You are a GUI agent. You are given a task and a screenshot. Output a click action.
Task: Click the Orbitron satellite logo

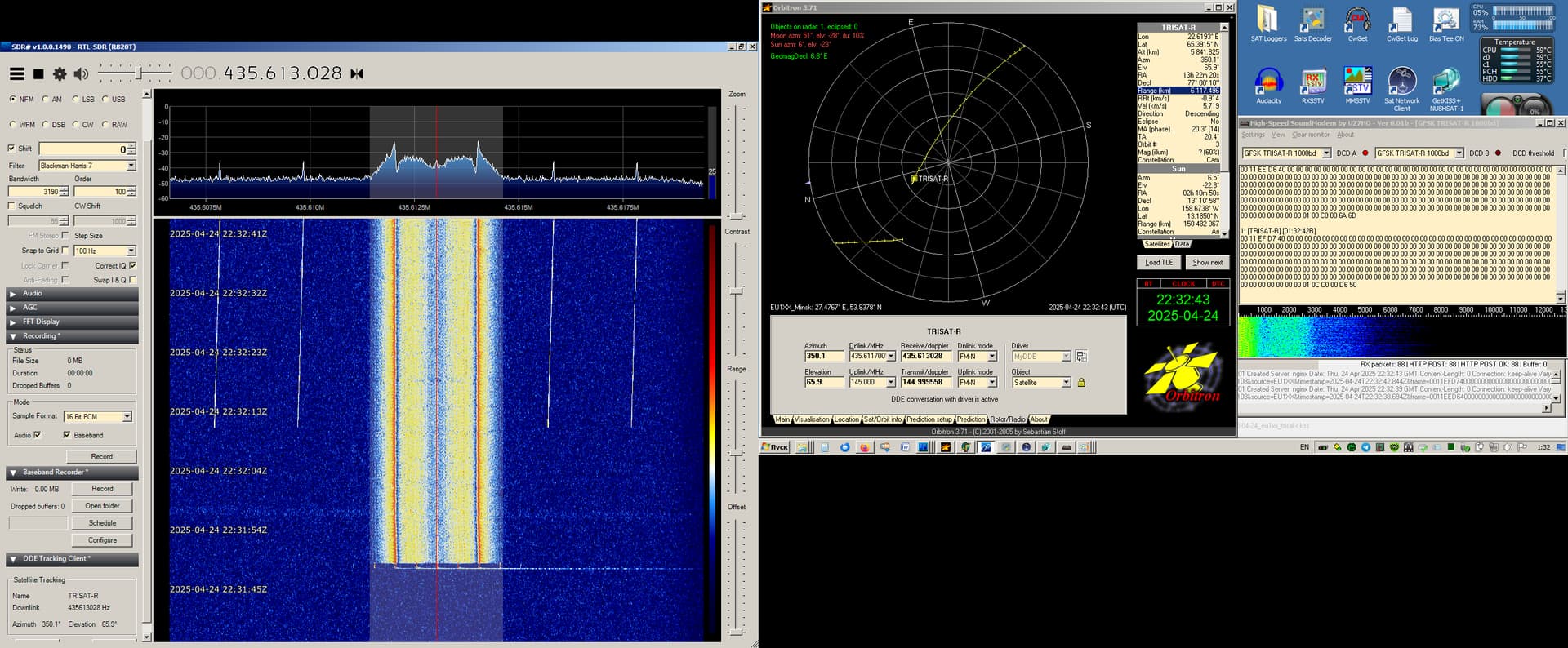(x=1183, y=377)
